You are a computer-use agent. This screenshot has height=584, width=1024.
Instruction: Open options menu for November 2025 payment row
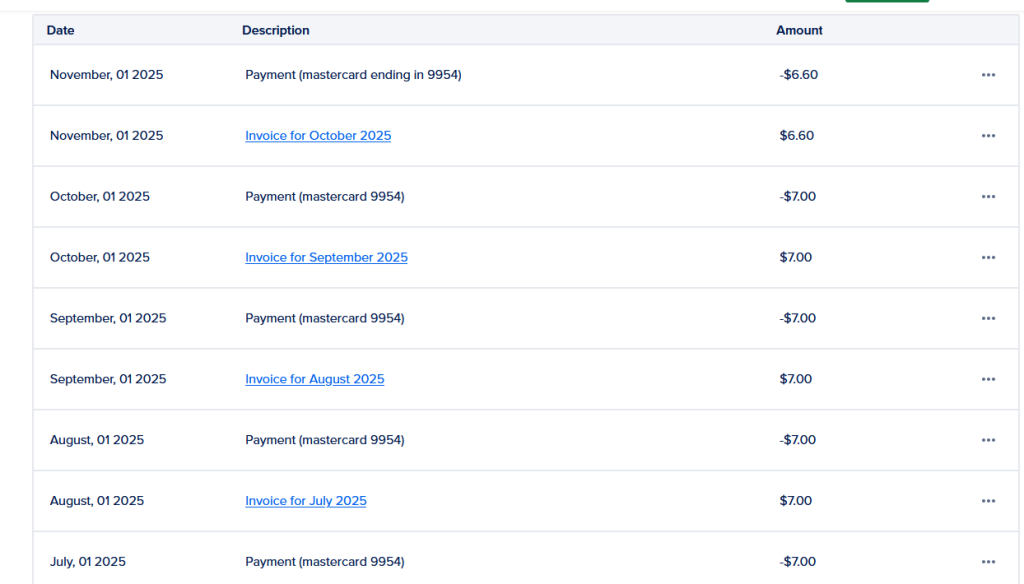click(x=988, y=75)
